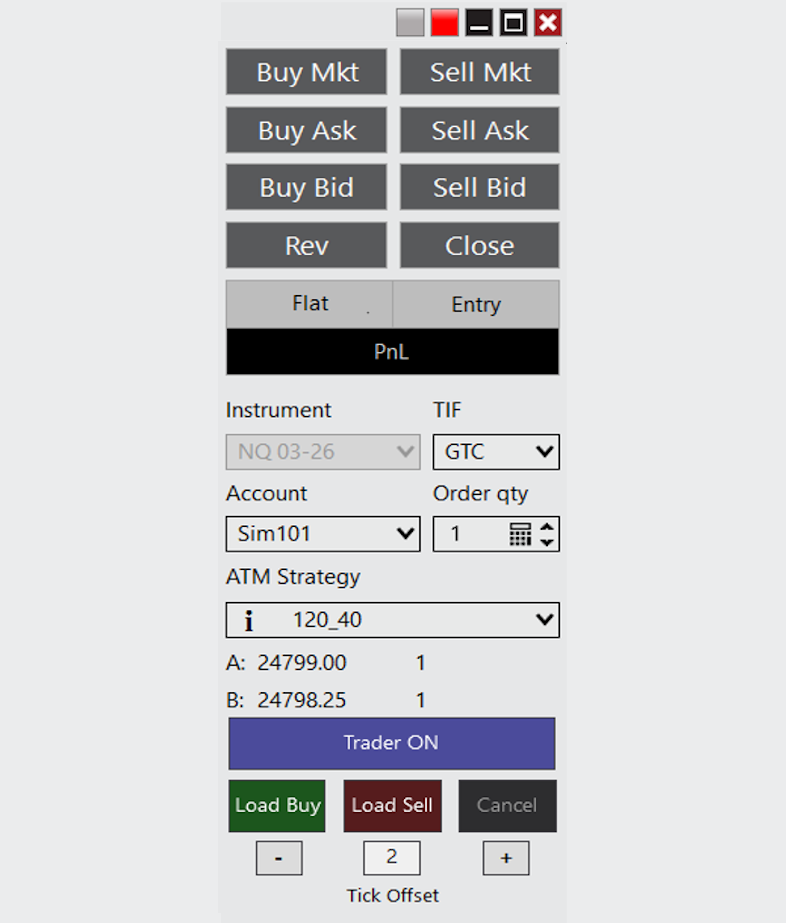This screenshot has width=786, height=923.
Task: Open the Account dropdown showing Sim101
Action: click(322, 534)
